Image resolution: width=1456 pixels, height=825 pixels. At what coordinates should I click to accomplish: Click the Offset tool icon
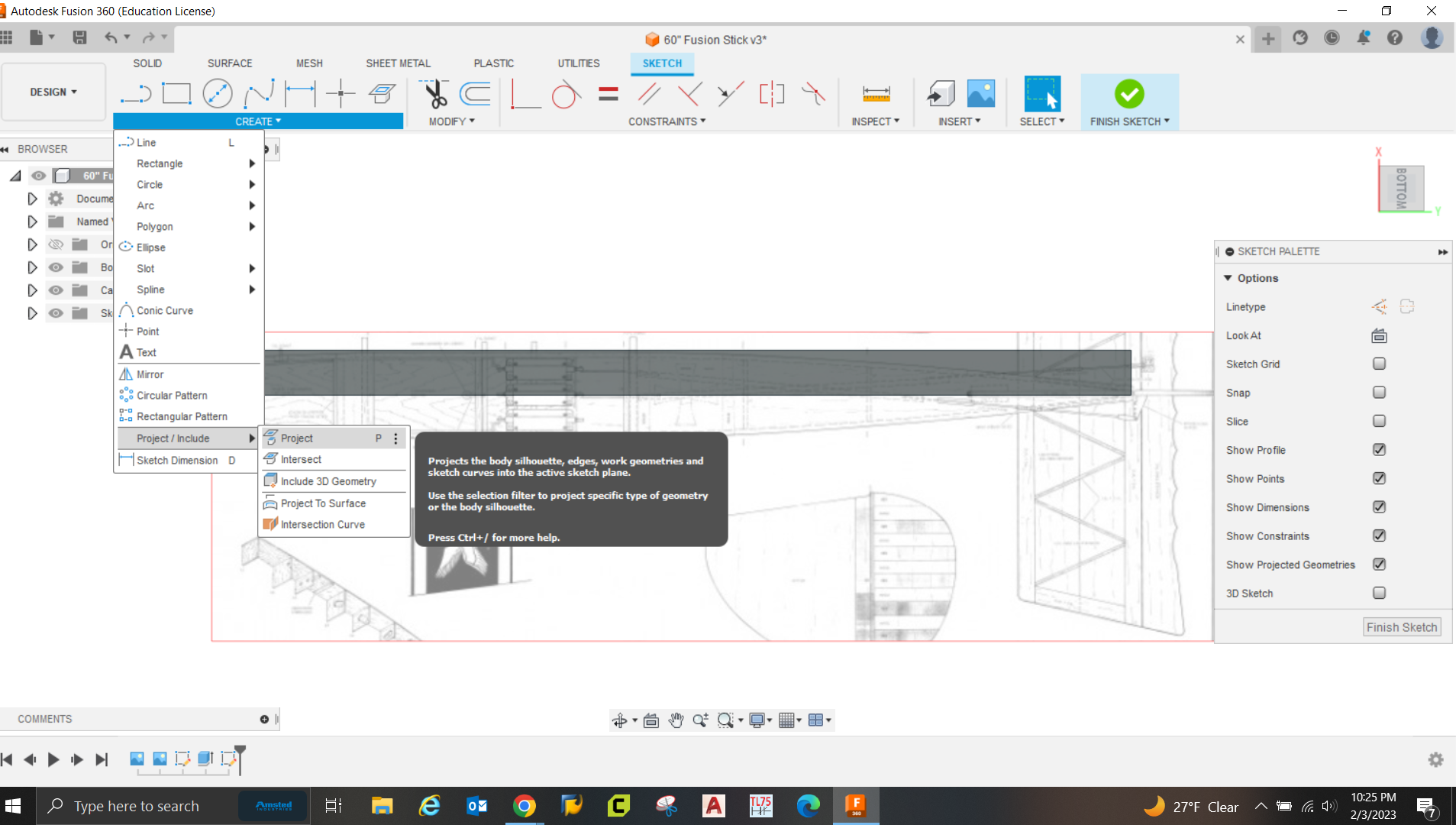coord(475,94)
